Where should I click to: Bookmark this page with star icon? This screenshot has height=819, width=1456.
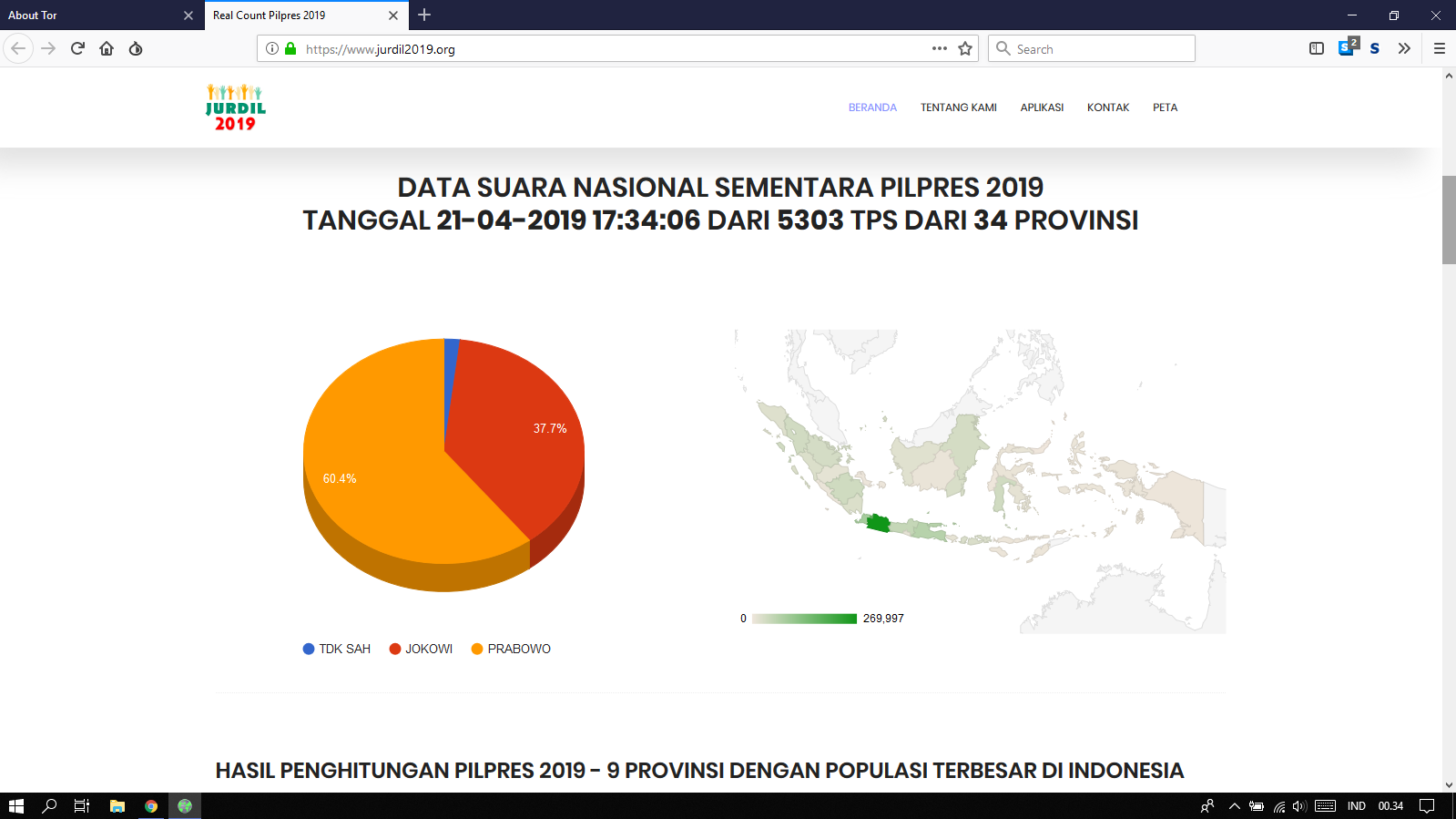965,48
